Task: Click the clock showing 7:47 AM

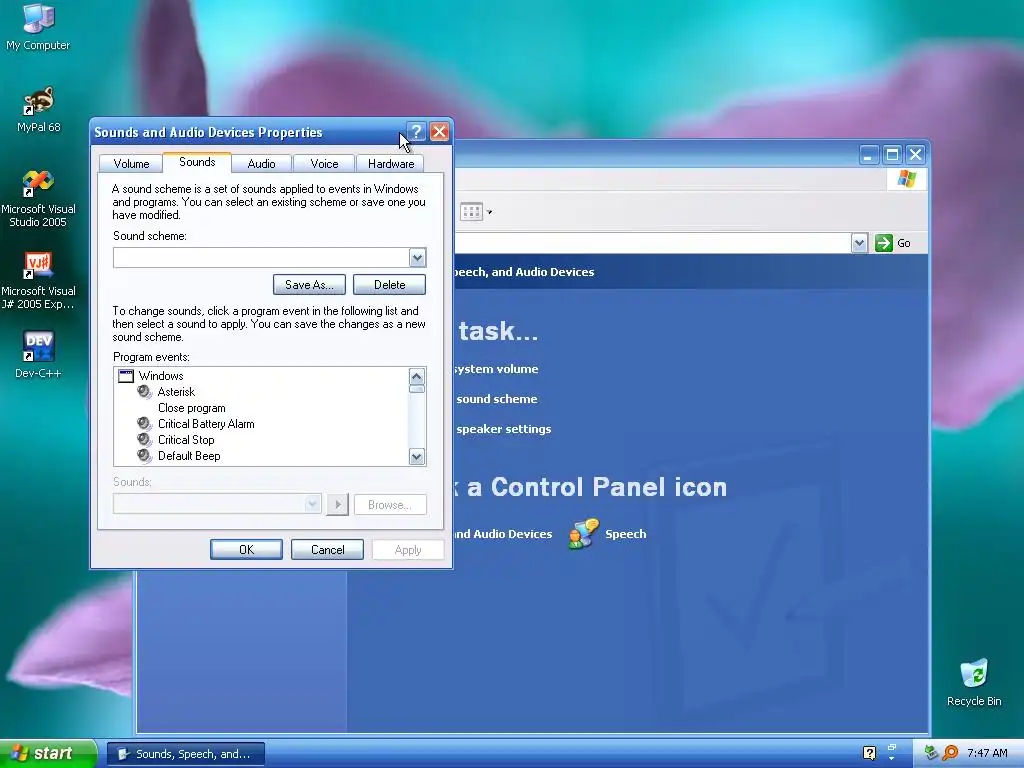Action: (987, 753)
